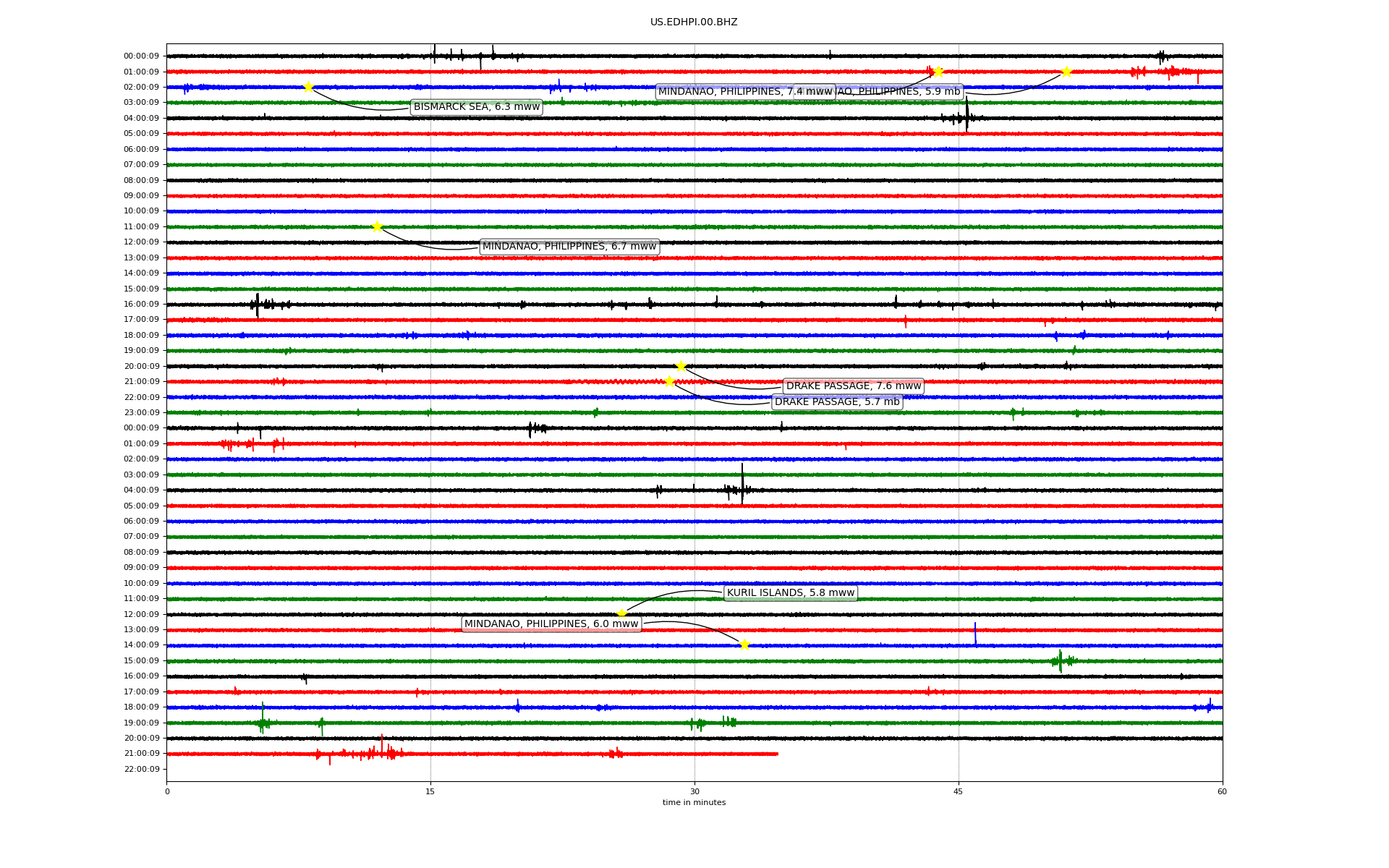Click star marker on 11:00:09 green trace
Image resolution: width=1389 pixels, height=868 pixels.
[377, 227]
